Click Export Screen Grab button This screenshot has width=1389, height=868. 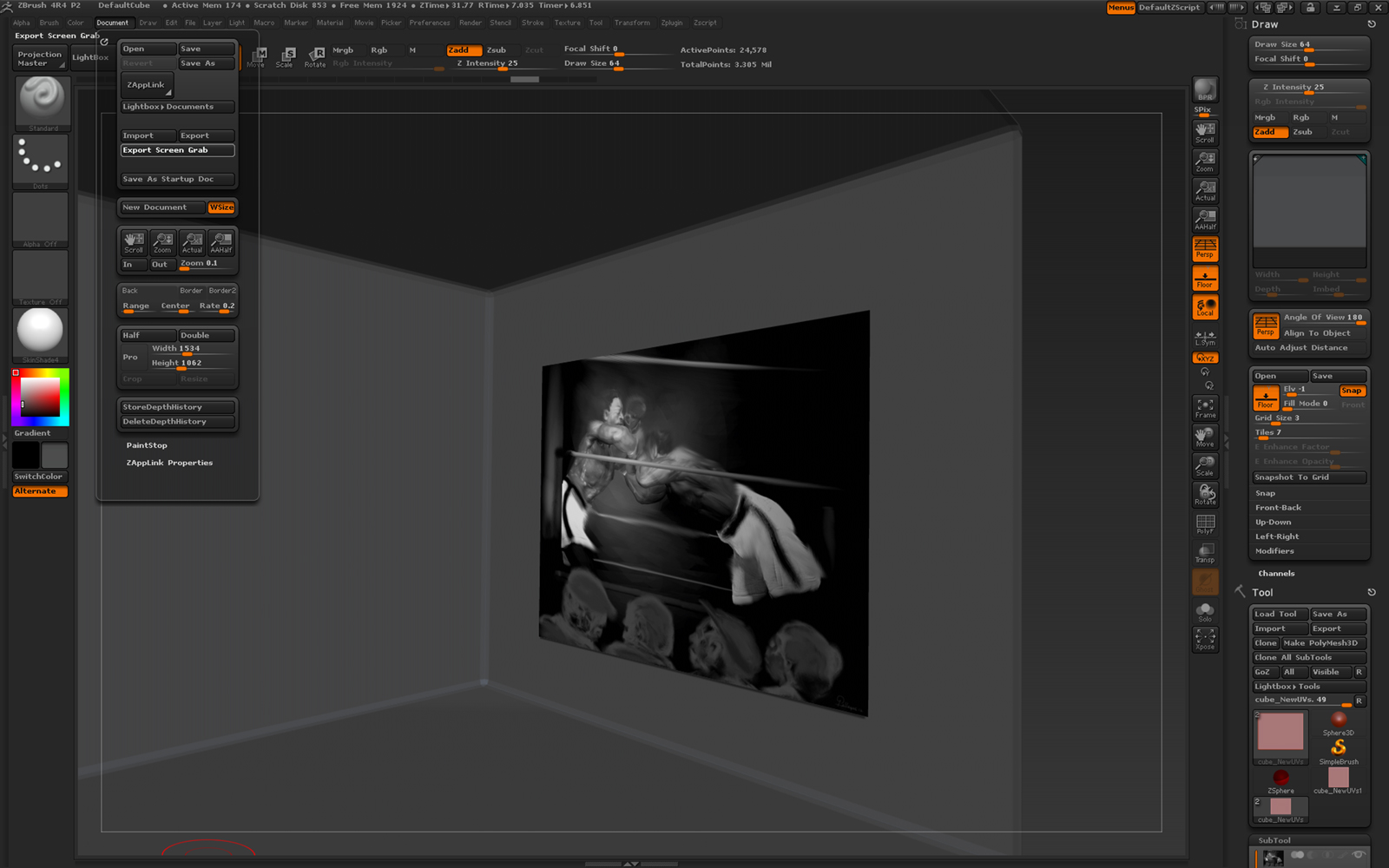tap(177, 150)
